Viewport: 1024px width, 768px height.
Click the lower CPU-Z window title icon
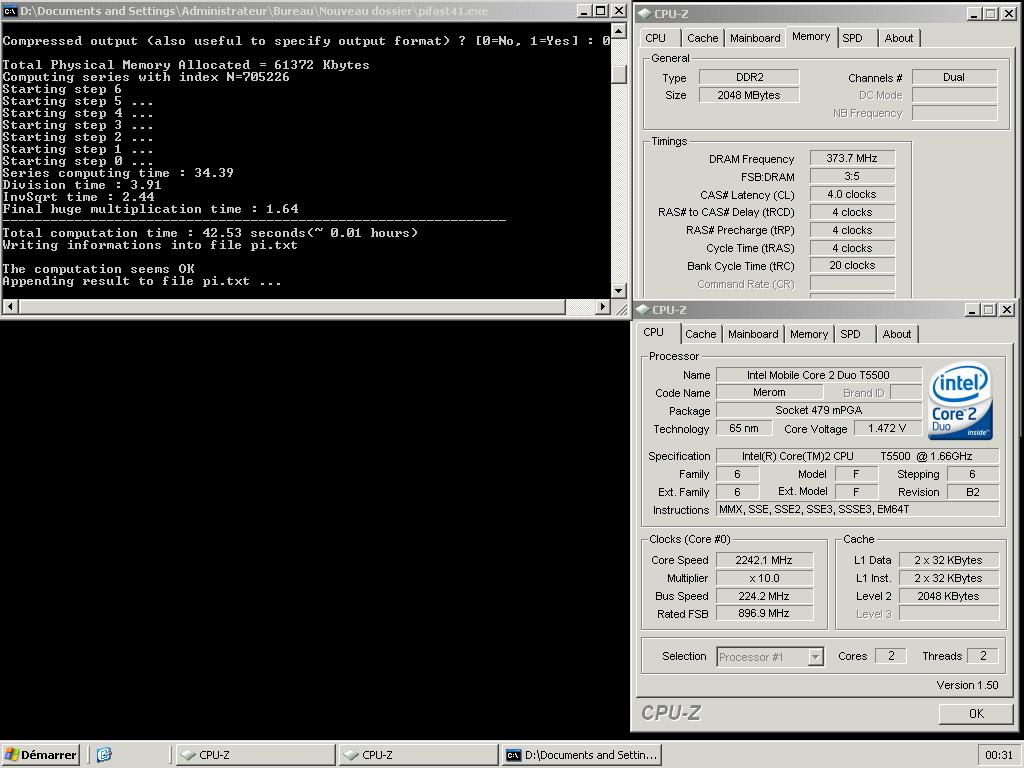pyautogui.click(x=643, y=310)
